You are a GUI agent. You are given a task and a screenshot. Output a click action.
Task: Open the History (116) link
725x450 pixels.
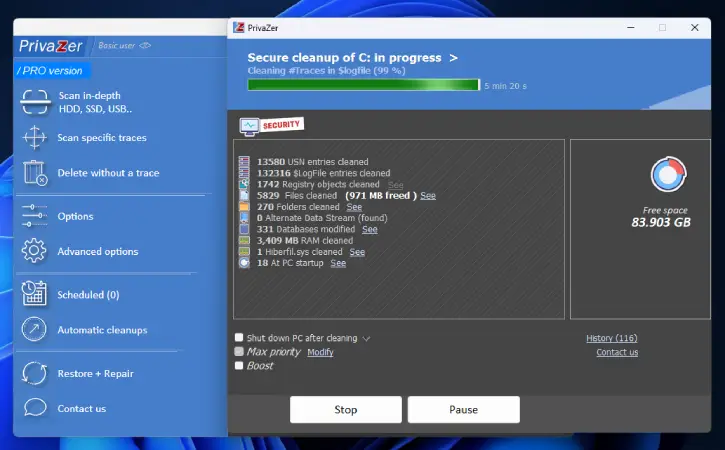(612, 338)
